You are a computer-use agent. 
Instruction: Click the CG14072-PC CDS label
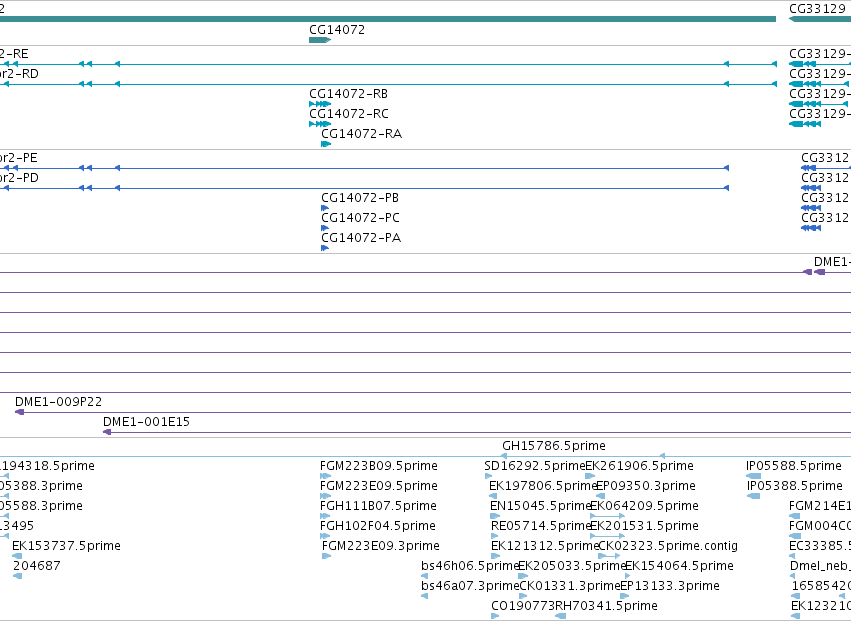(360, 218)
